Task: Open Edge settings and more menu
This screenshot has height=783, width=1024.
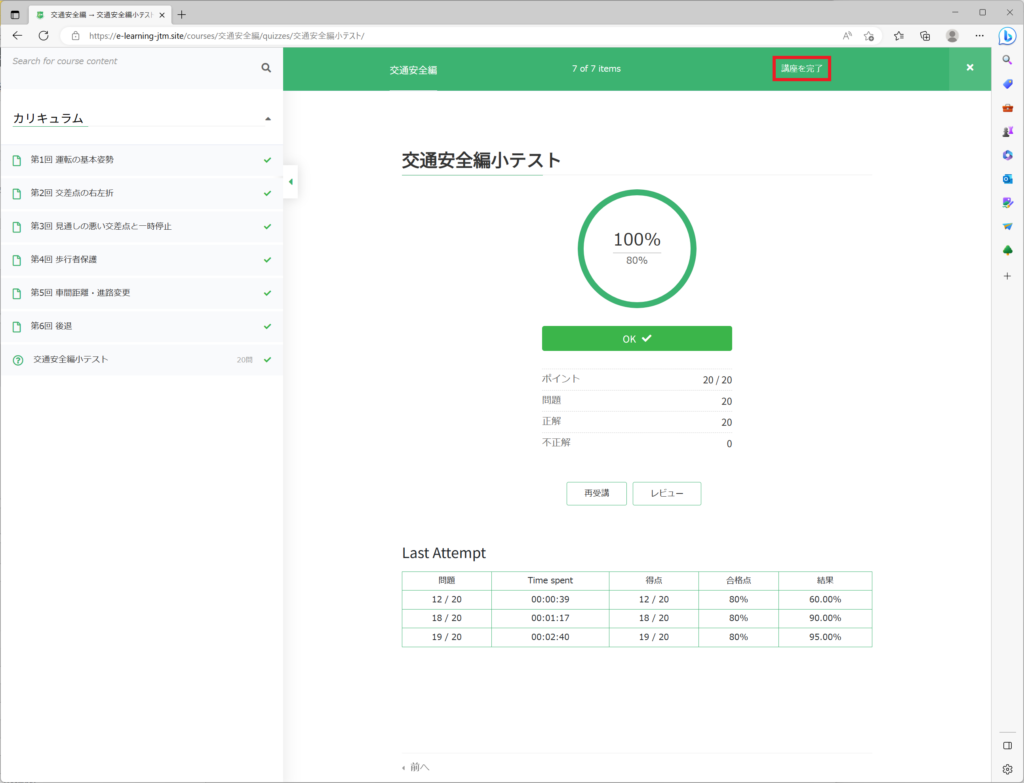Action: [x=979, y=35]
